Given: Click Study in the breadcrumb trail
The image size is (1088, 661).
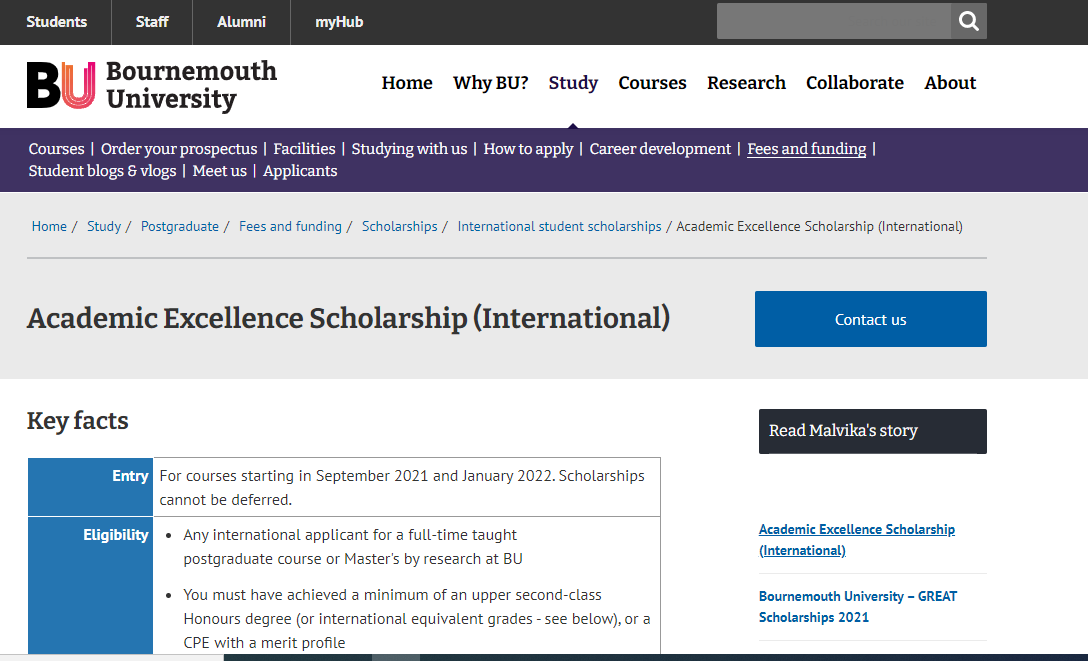Looking at the screenshot, I should (104, 226).
